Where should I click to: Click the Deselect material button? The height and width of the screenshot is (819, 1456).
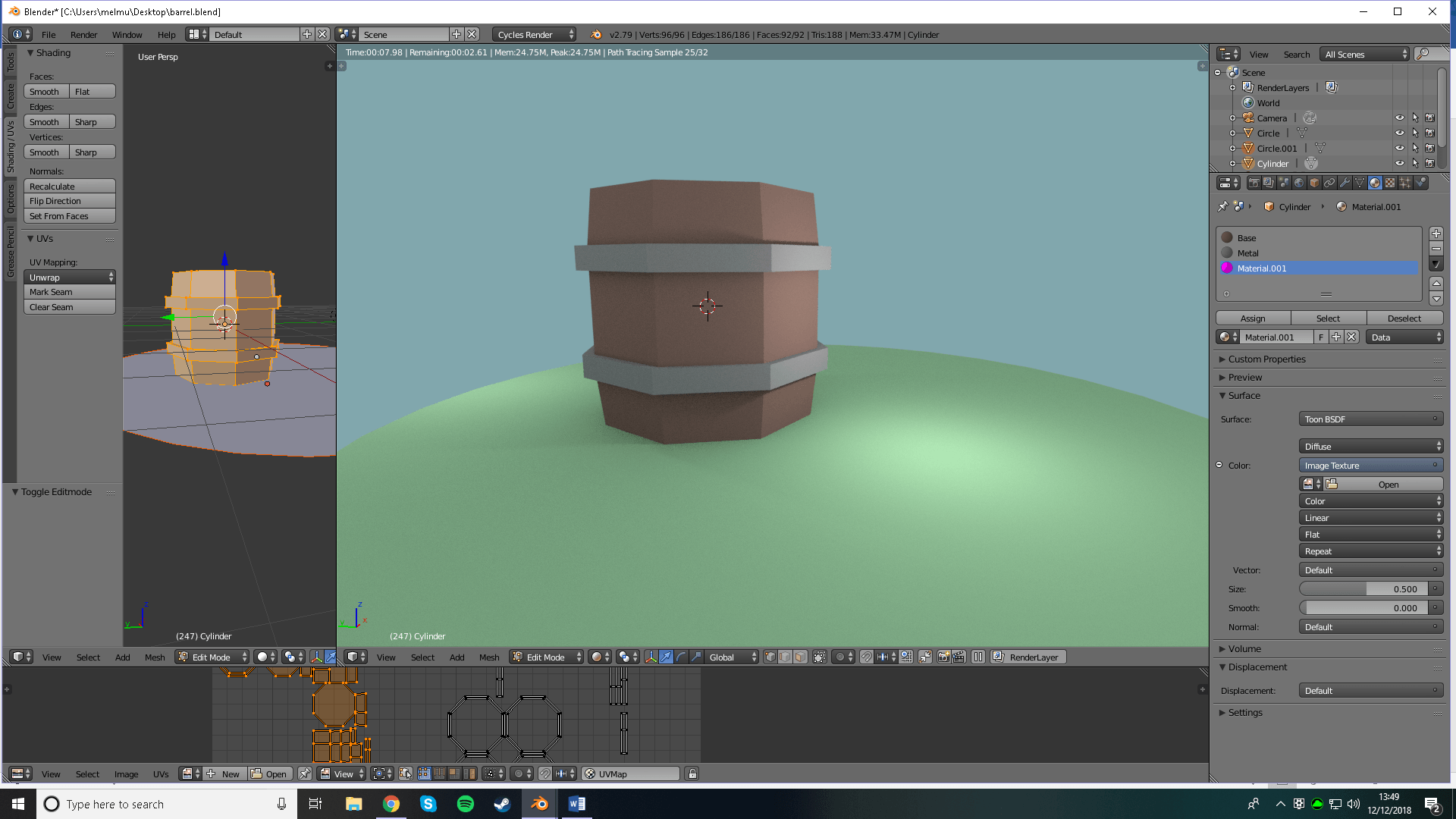1404,318
